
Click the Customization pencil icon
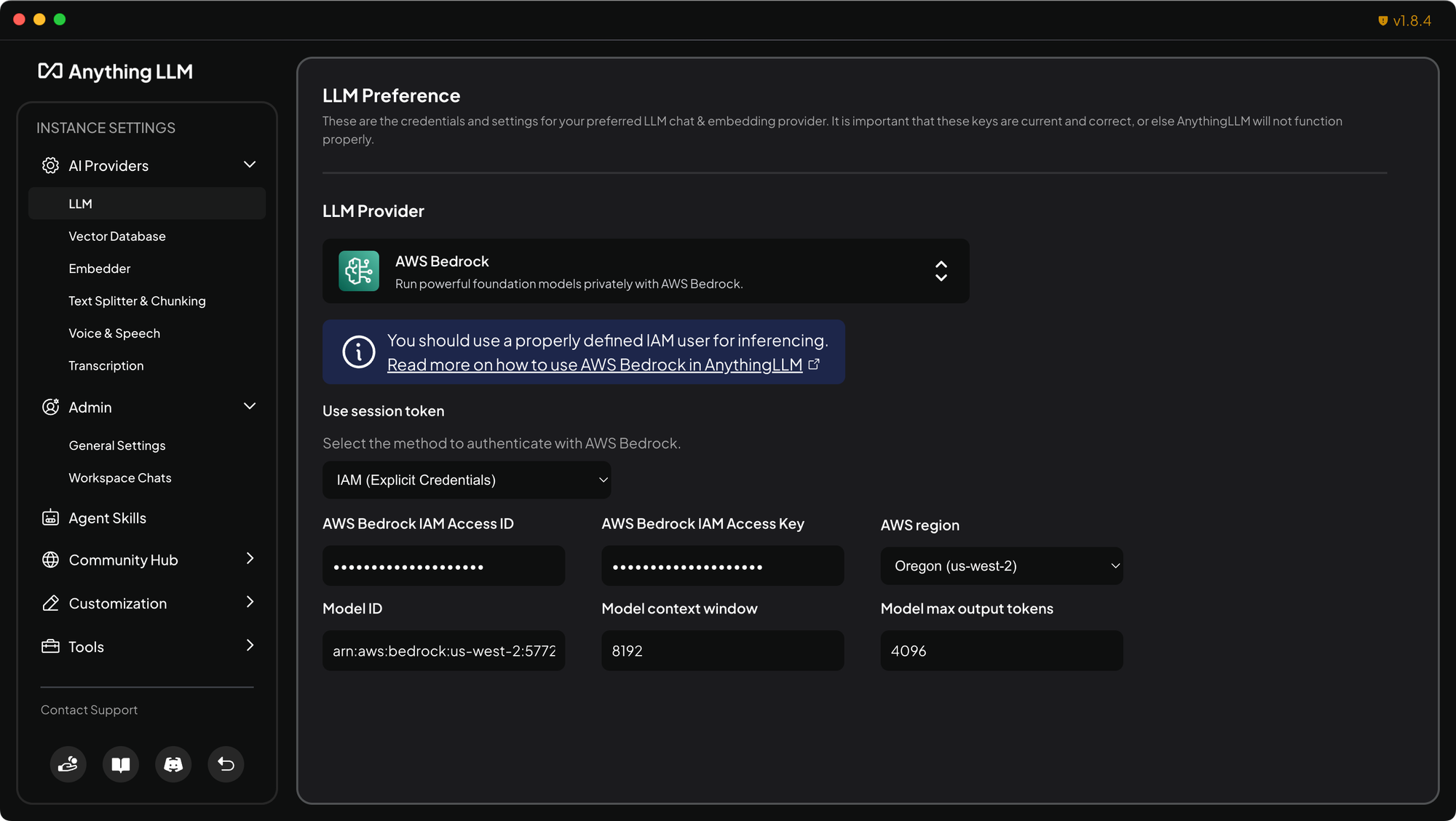[50, 603]
